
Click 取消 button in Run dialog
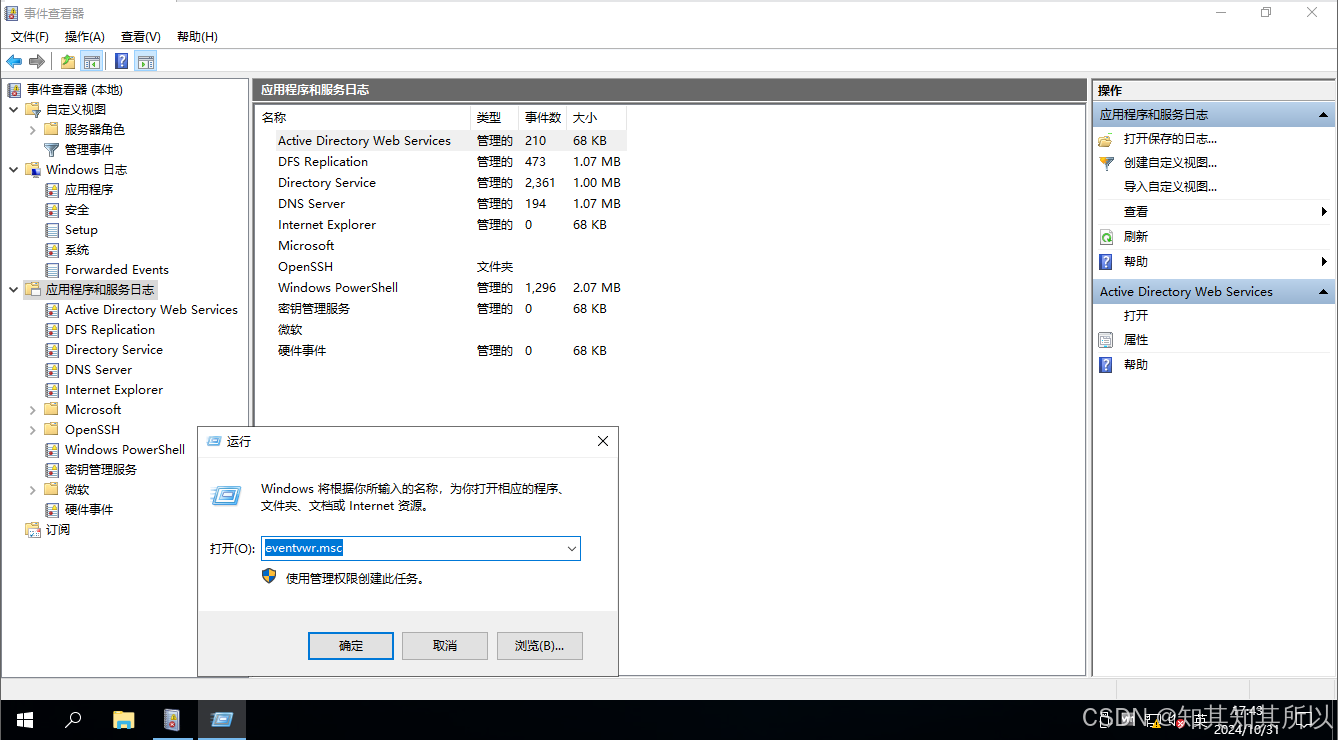(445, 645)
